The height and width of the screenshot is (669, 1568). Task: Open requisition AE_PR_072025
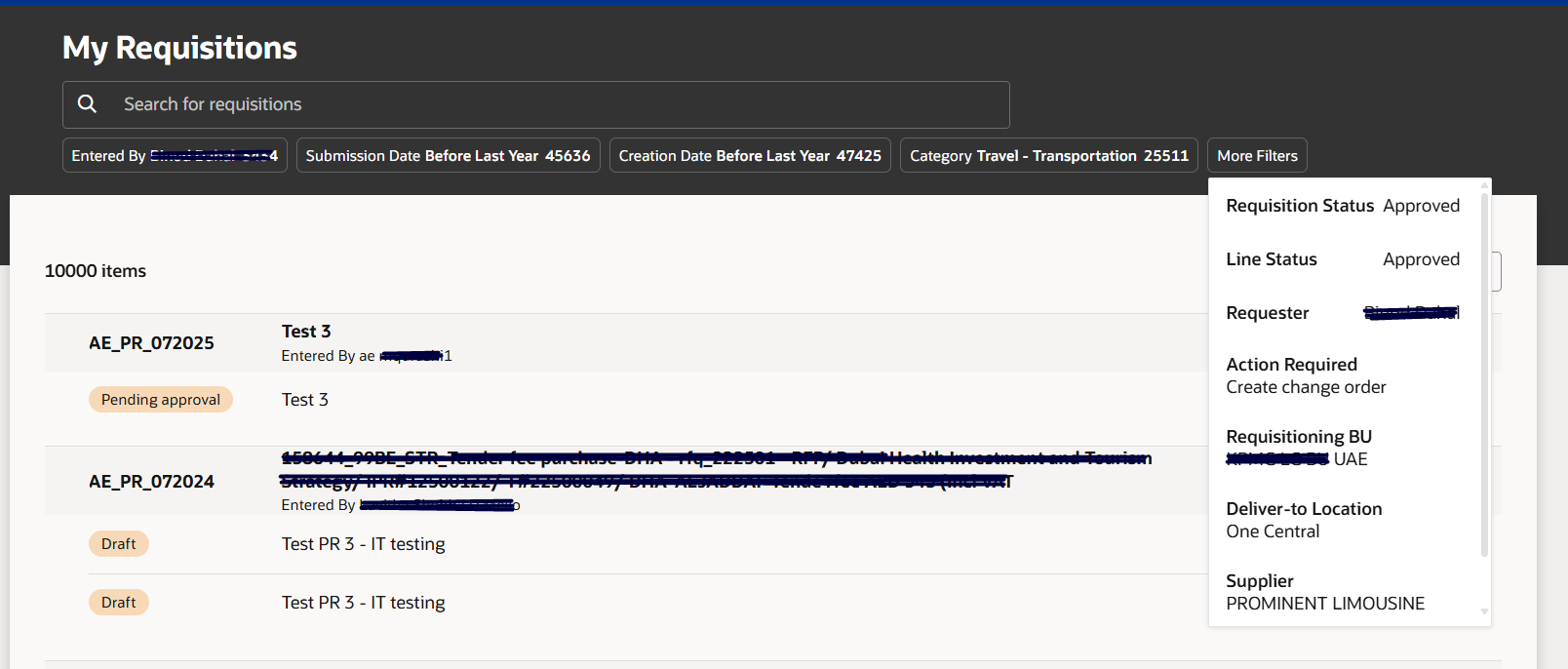(151, 343)
